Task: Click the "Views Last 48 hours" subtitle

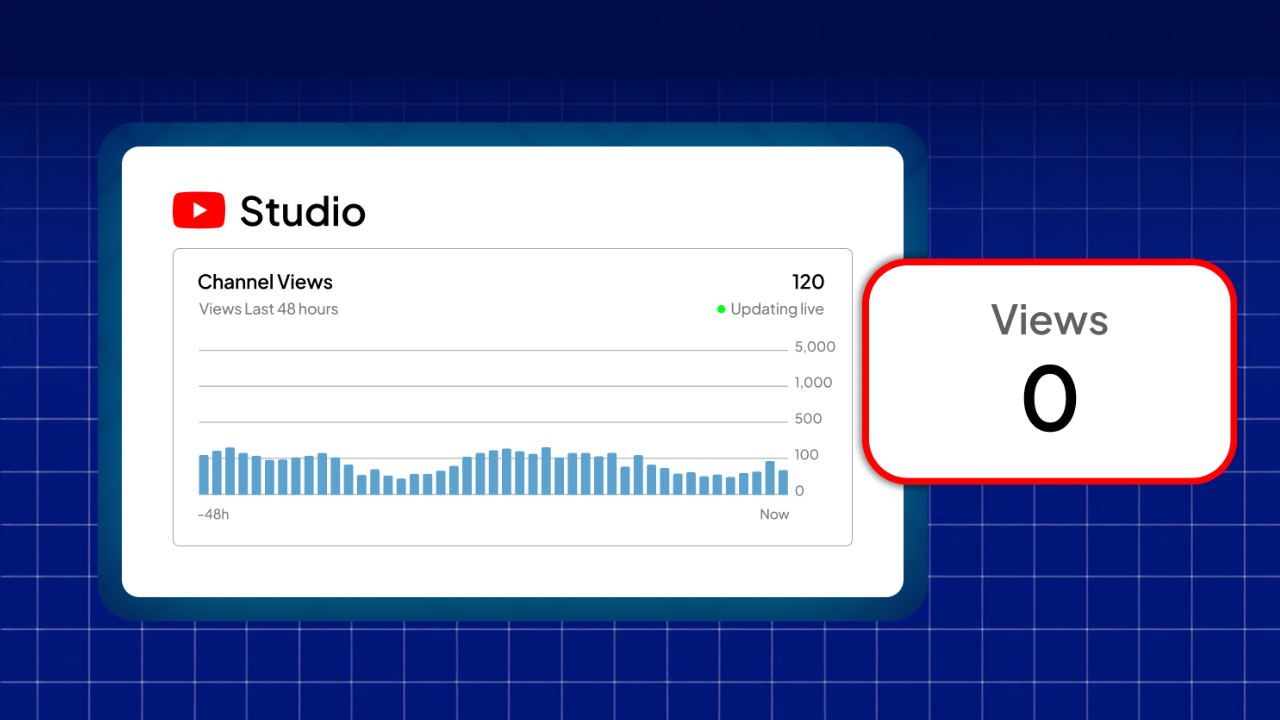Action: 268,309
